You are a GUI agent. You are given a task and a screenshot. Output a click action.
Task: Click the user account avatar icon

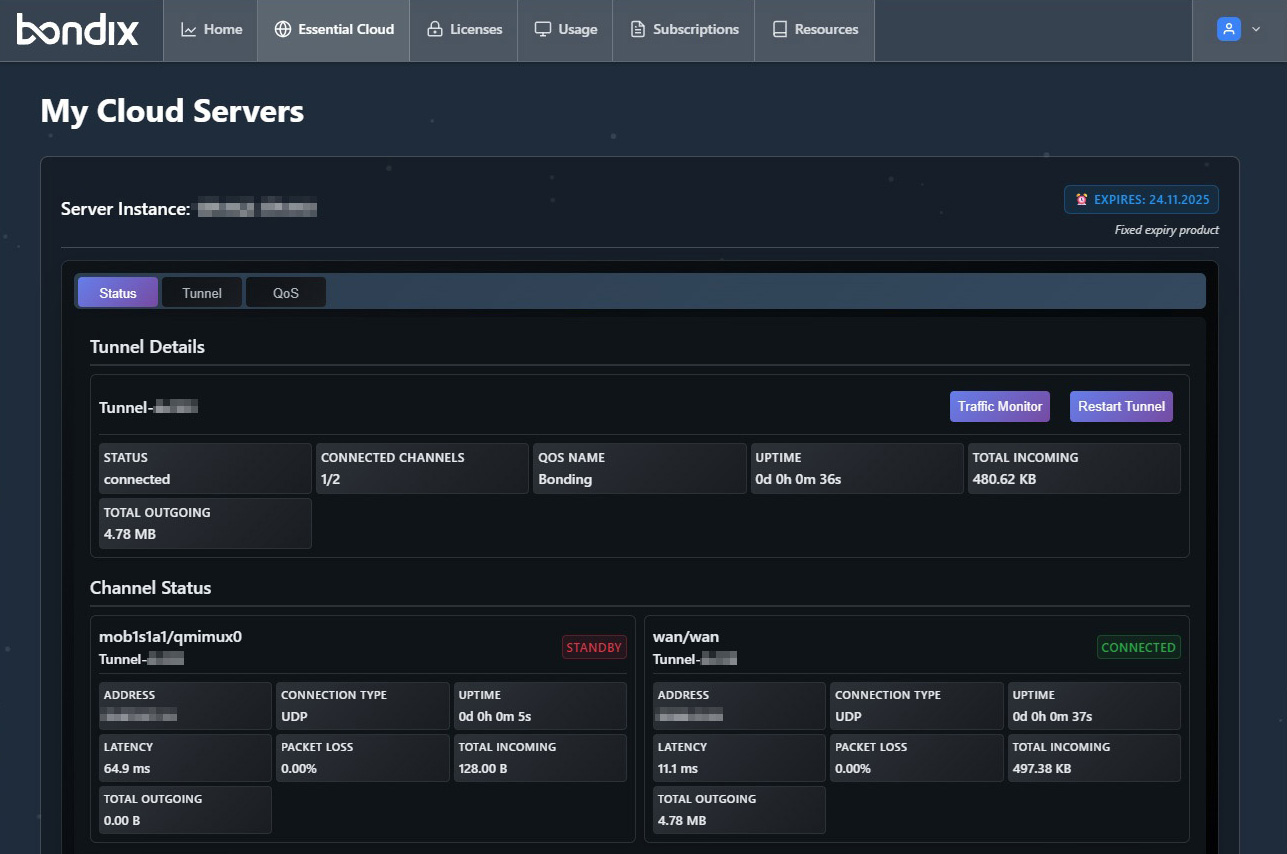point(1228,30)
